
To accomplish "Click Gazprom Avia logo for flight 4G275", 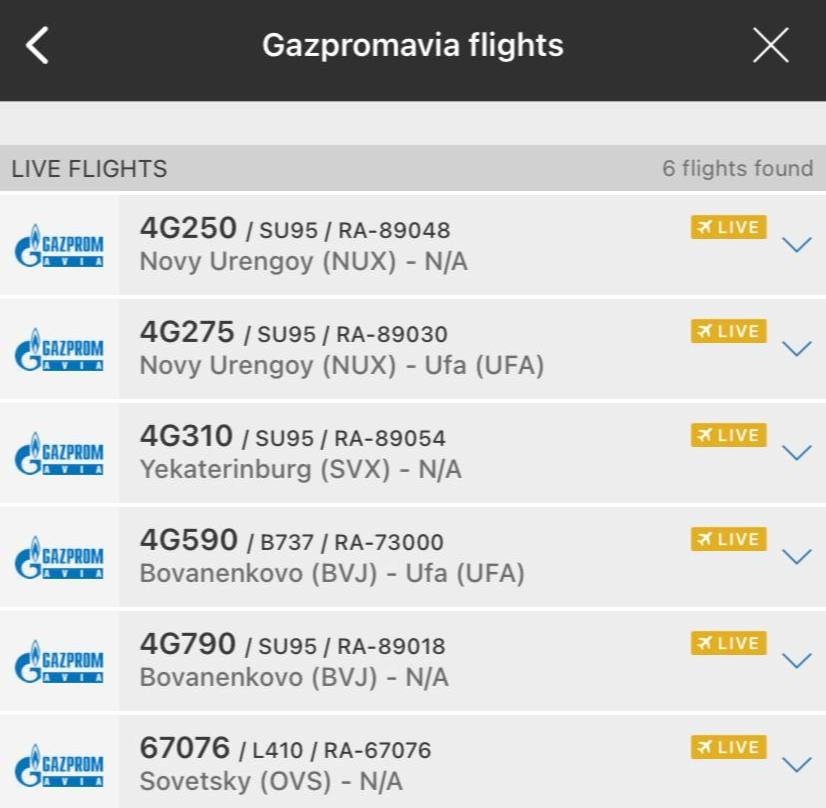I will coord(60,350).
